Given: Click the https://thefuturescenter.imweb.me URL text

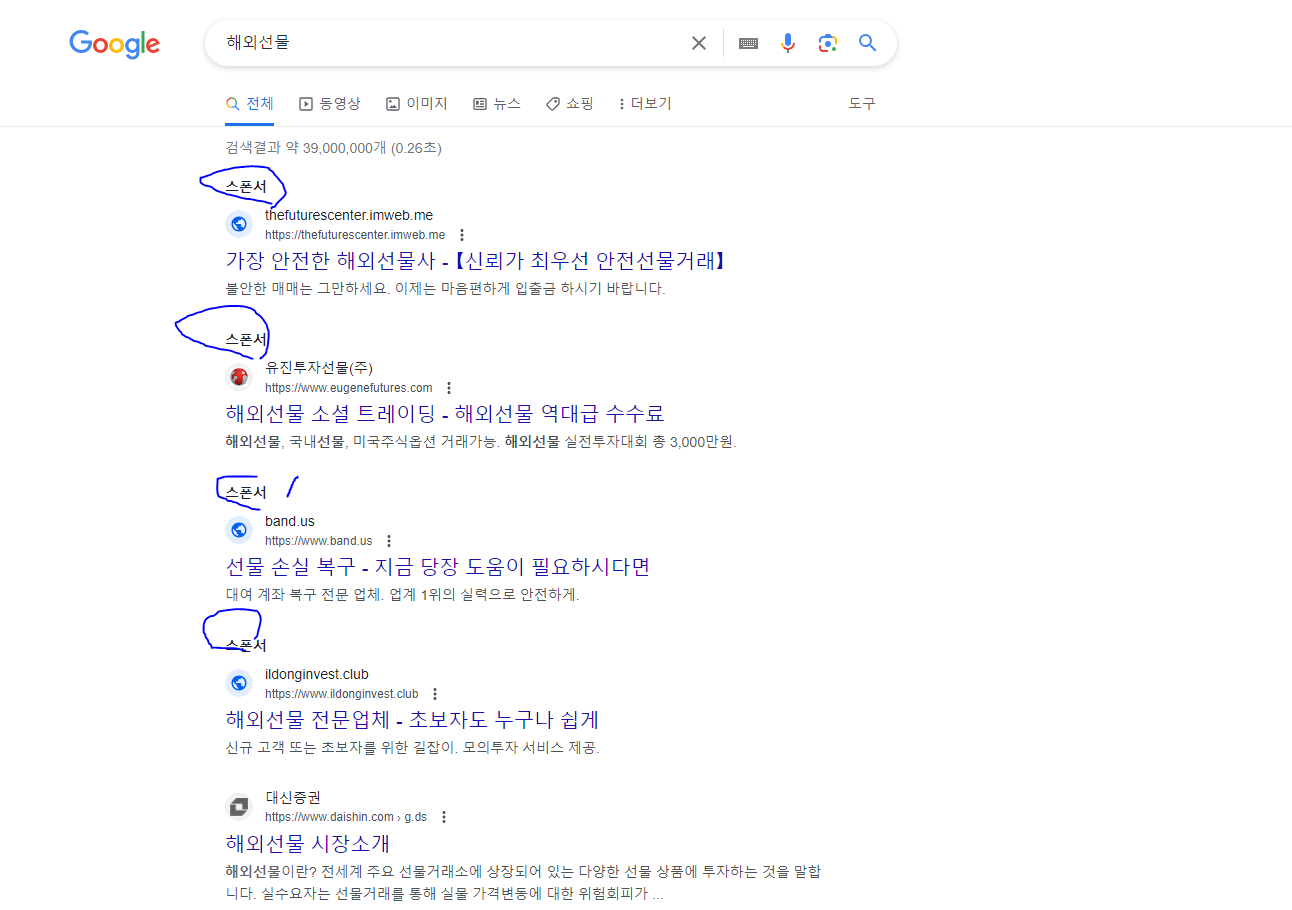Looking at the screenshot, I should coord(355,235).
